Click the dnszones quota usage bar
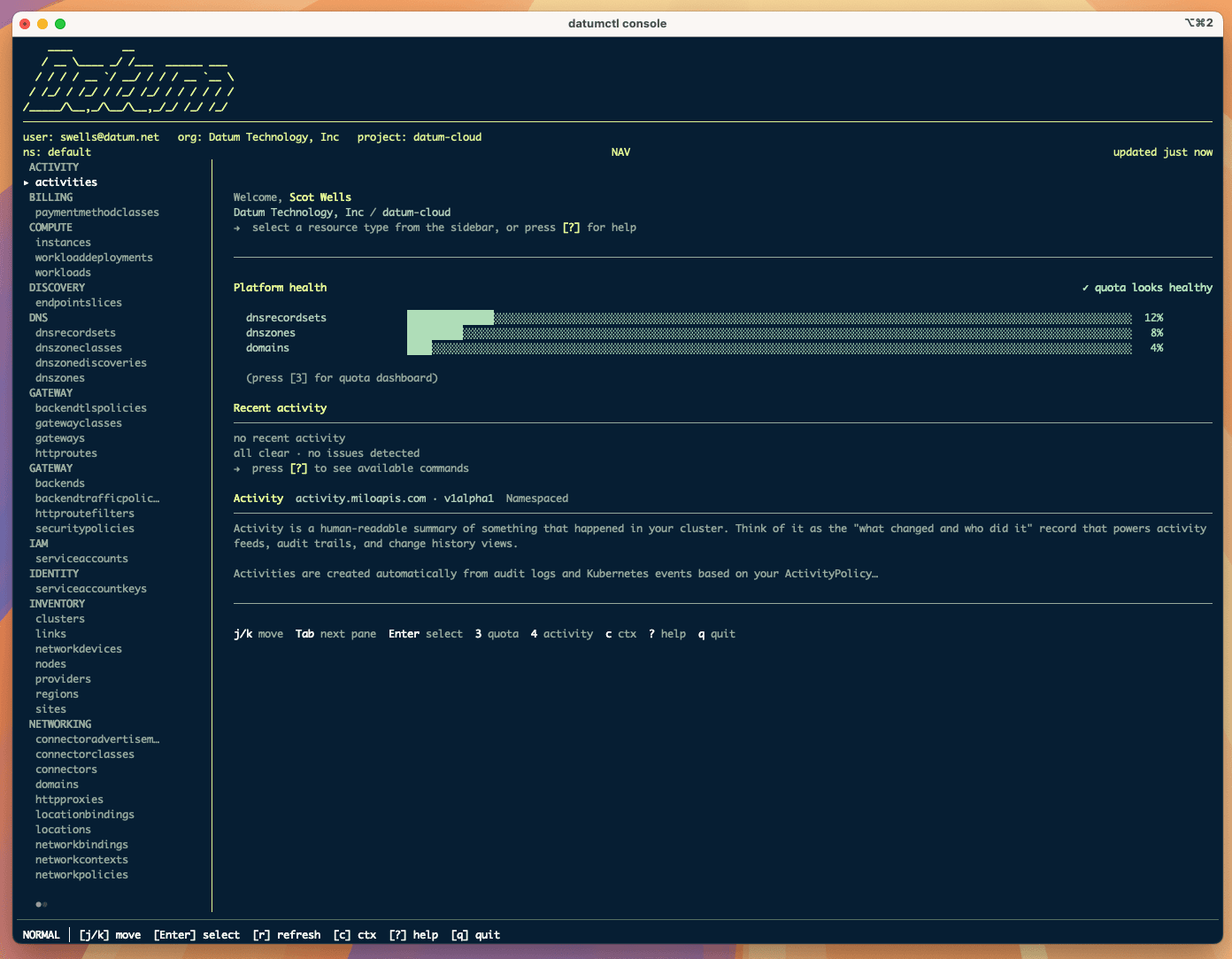1232x959 pixels. (769, 333)
